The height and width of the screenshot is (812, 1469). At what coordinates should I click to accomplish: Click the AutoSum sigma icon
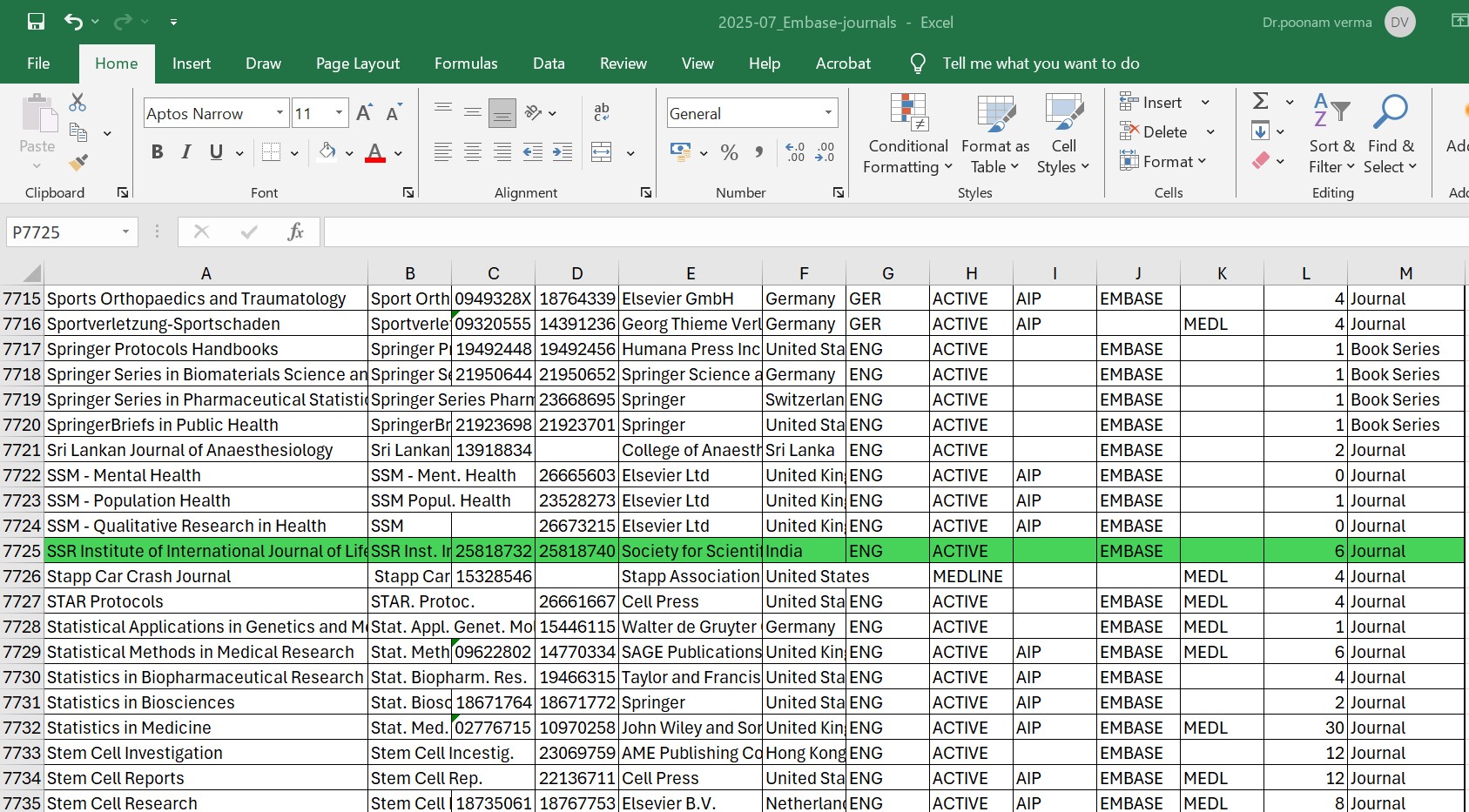[1260, 102]
